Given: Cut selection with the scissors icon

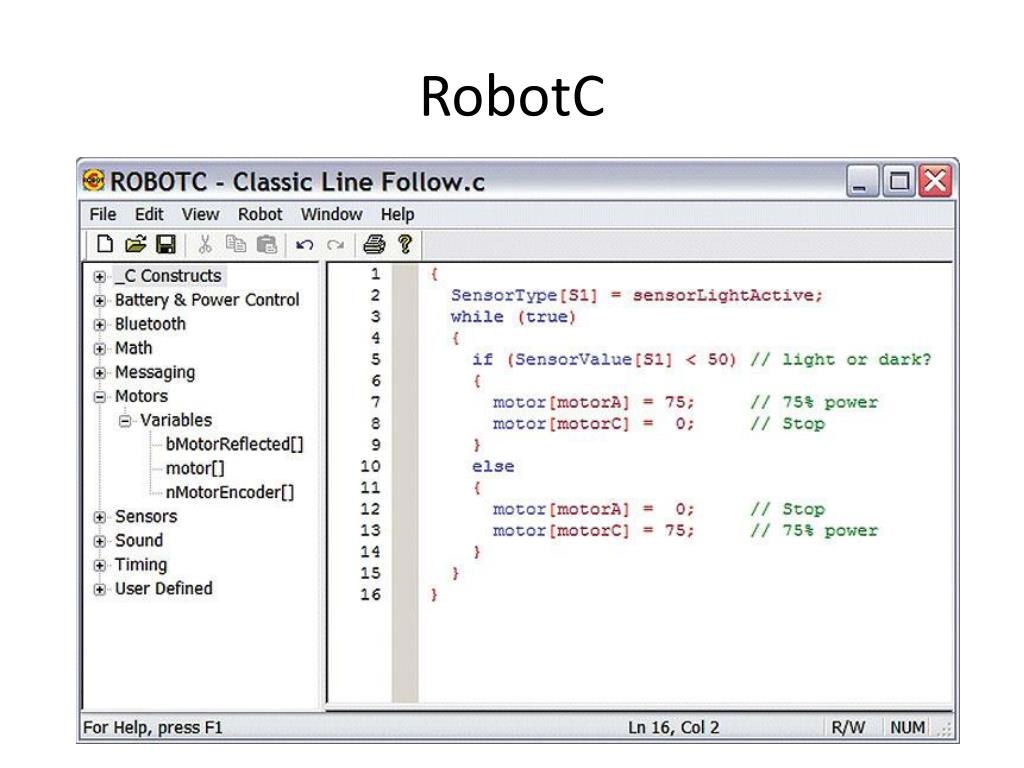Looking at the screenshot, I should (x=204, y=244).
